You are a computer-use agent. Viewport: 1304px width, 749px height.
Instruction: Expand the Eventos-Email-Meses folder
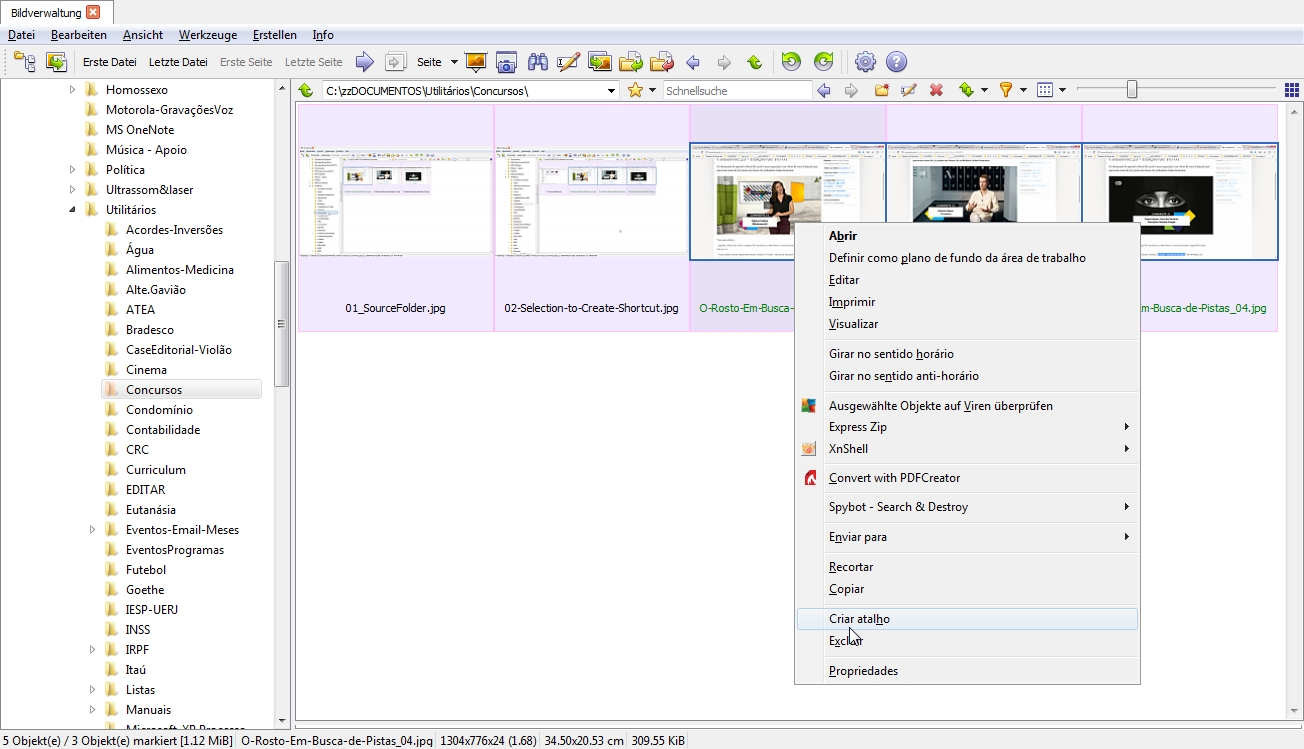[92, 530]
